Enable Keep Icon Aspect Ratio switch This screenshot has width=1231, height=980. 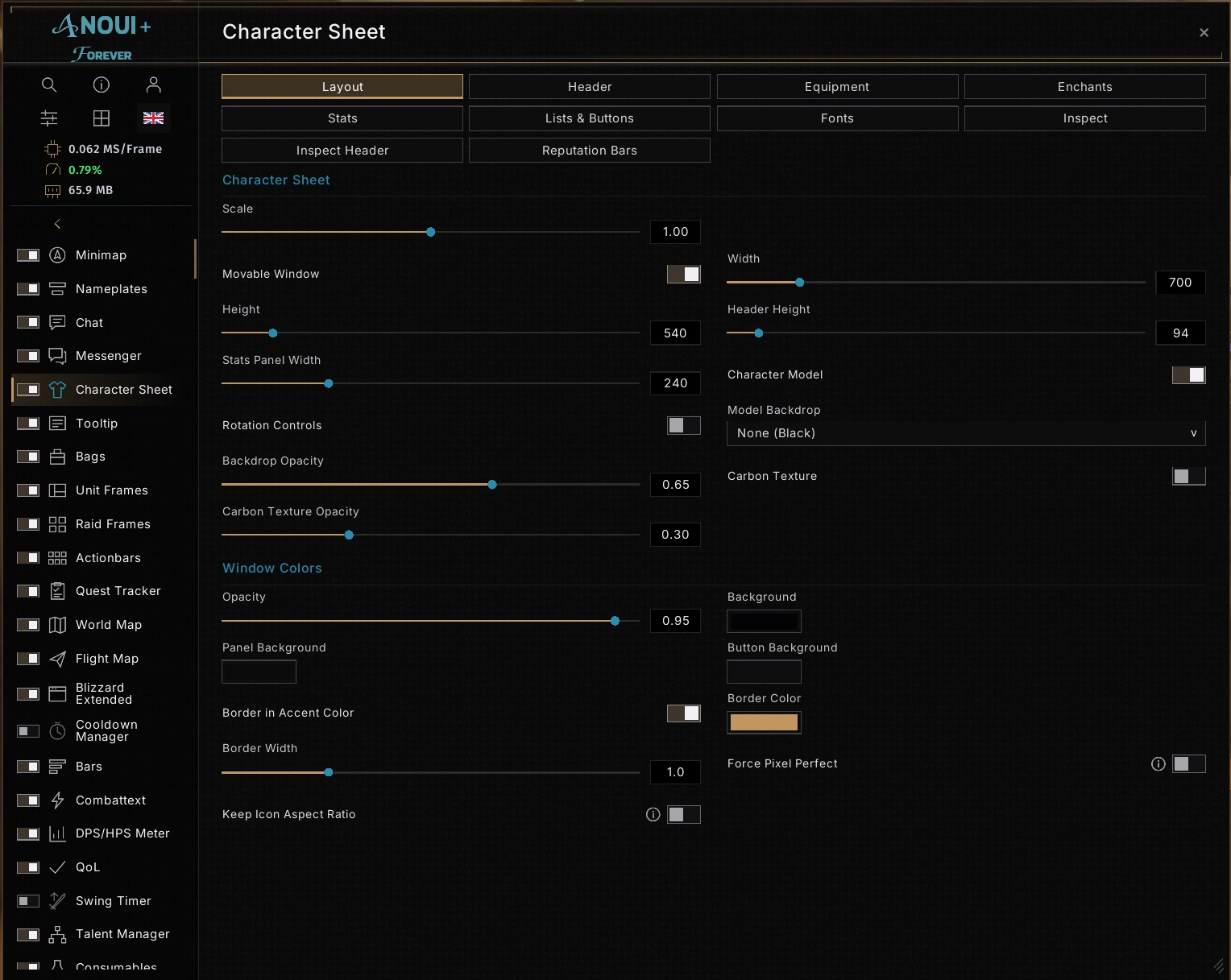coord(684,814)
